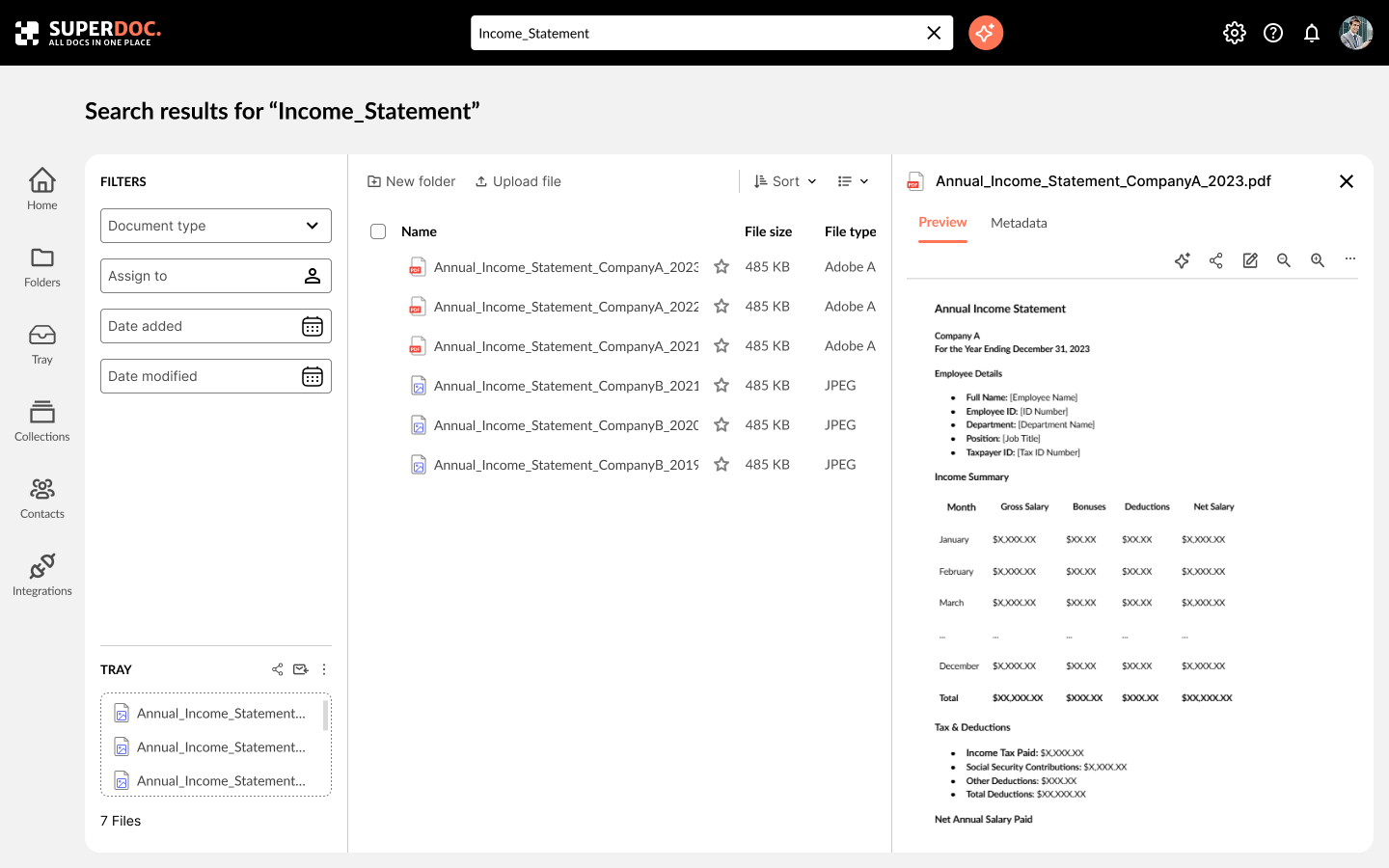Click the AI sparkle button beside search
The image size is (1389, 868).
coord(985,33)
